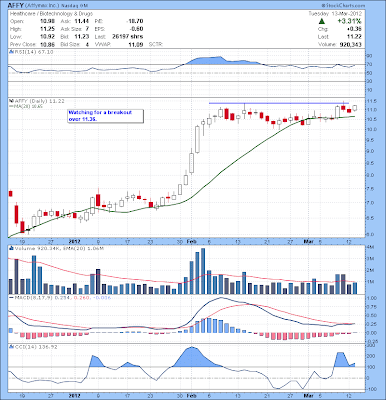Click the small icon beside Volume label
Image resolution: width=386 pixels, height=400 pixels.
[11, 248]
